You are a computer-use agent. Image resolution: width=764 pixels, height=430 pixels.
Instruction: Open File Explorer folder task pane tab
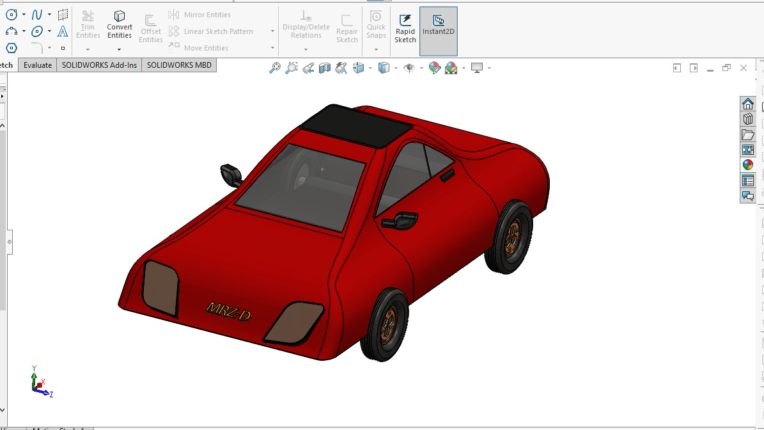(748, 134)
